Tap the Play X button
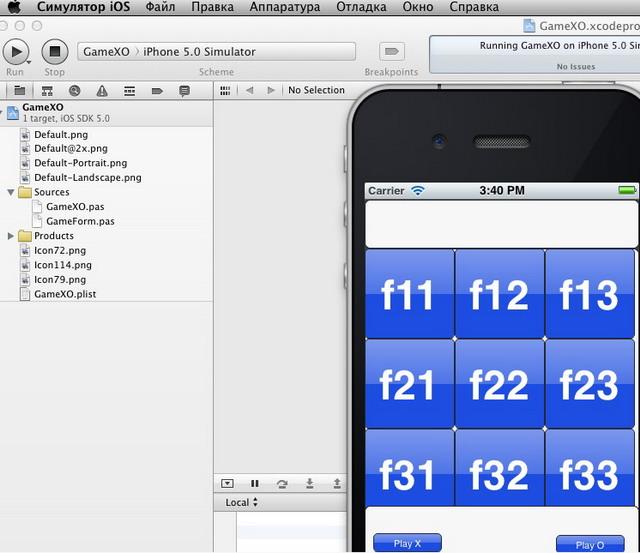 pos(407,543)
